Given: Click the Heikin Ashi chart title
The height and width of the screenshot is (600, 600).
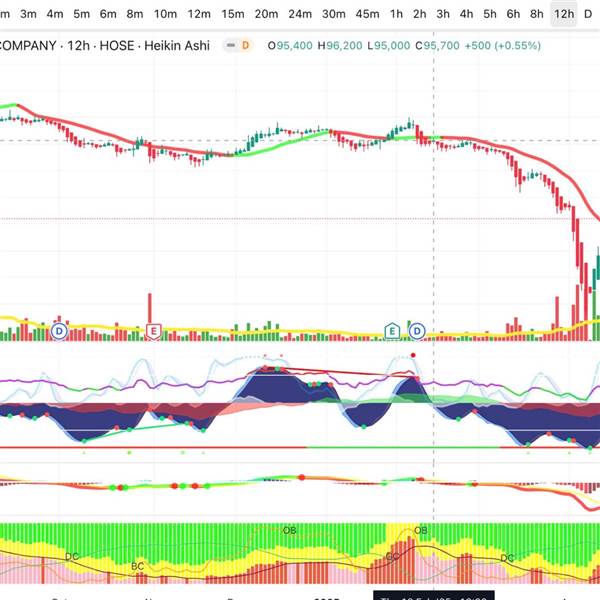Looking at the screenshot, I should point(177,46).
